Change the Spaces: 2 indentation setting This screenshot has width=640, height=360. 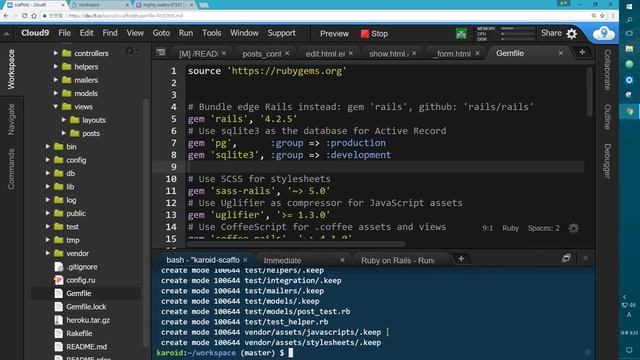[543, 228]
